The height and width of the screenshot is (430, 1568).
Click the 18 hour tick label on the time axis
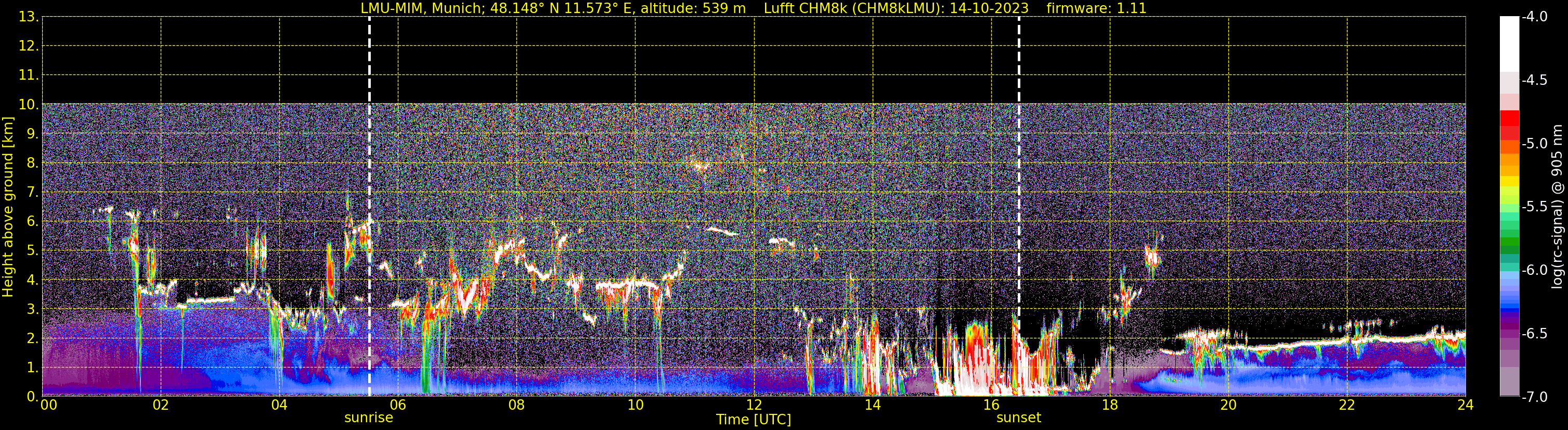[1110, 405]
